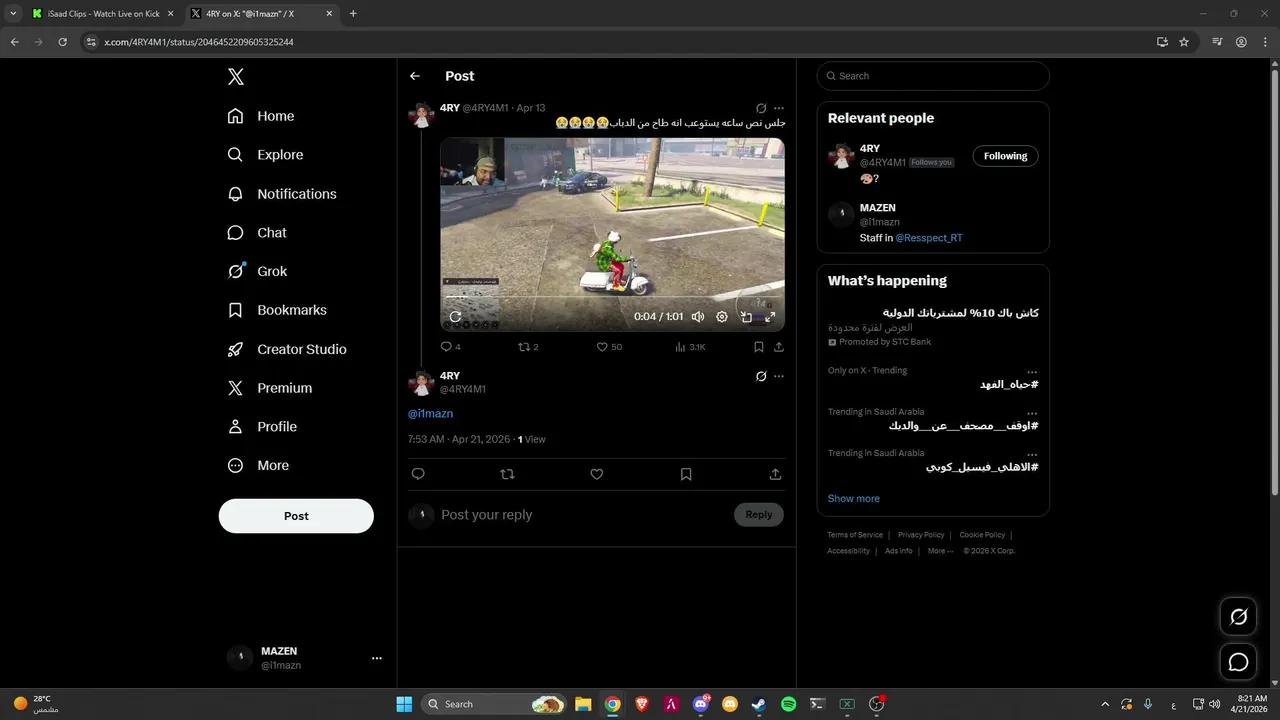Viewport: 1280px width, 720px height.
Task: Like icon under the 7:53 AM post
Action: (x=597, y=474)
